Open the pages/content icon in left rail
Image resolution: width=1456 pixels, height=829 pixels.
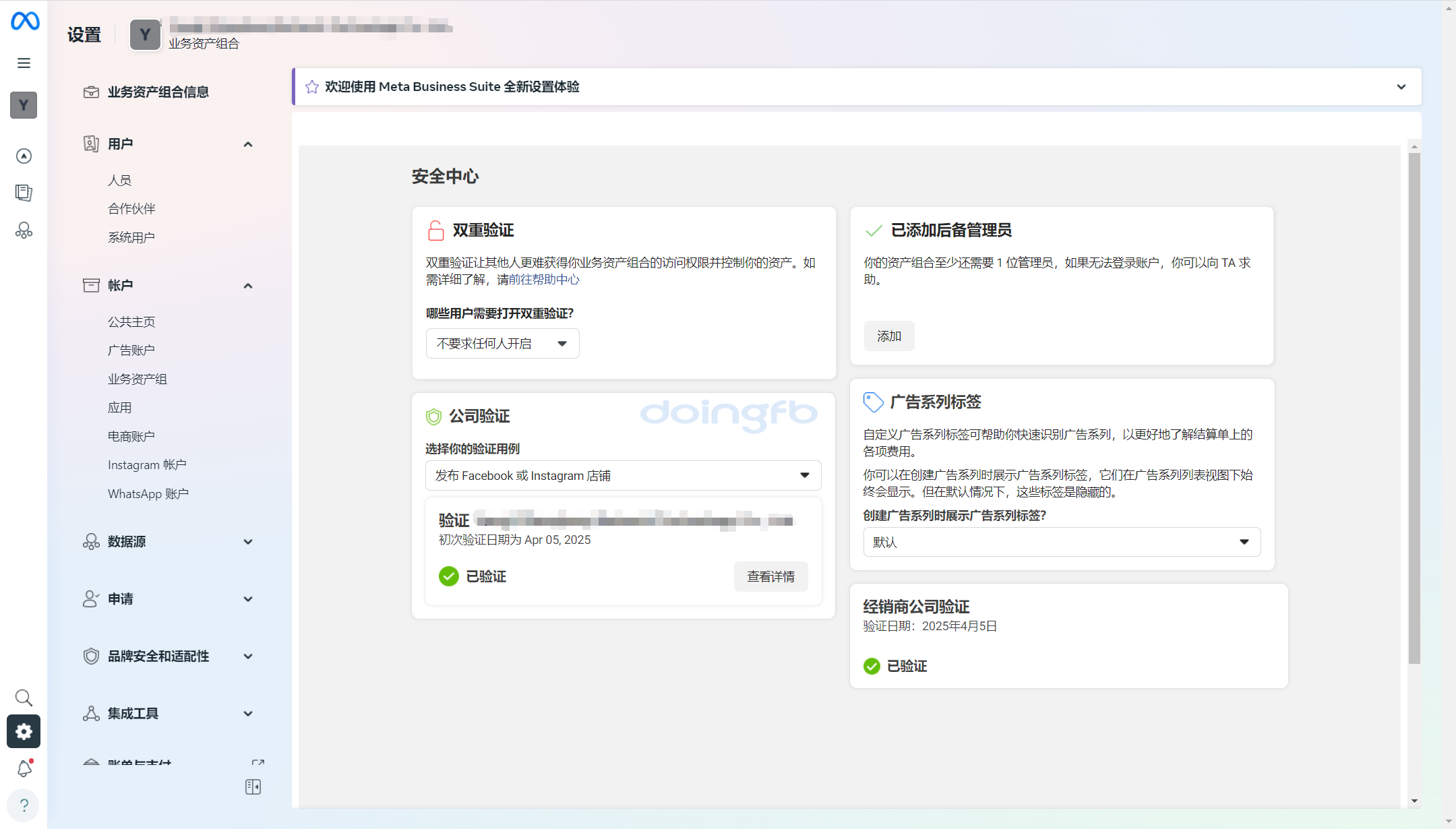point(24,193)
